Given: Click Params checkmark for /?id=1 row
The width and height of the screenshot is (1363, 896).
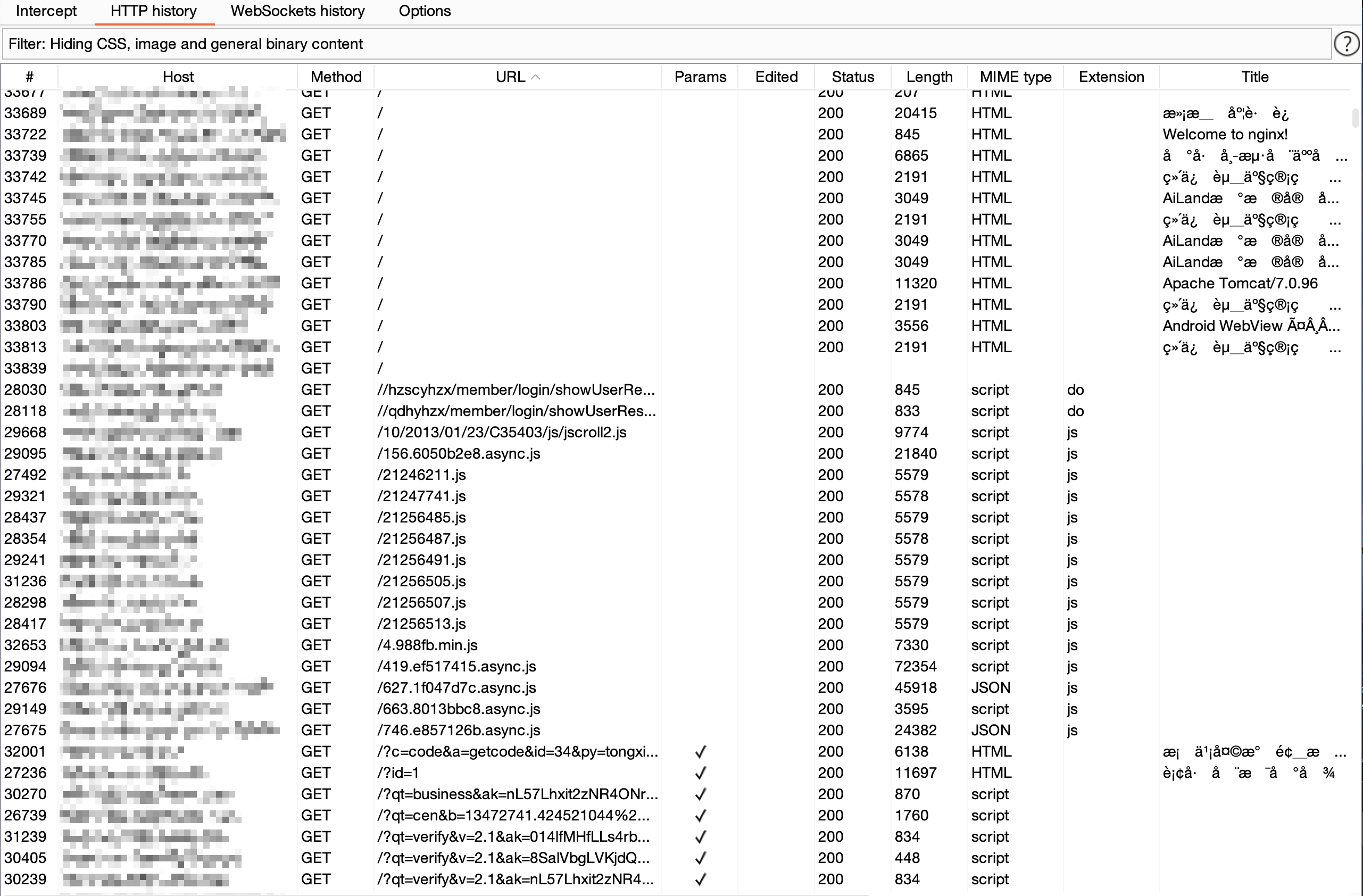Looking at the screenshot, I should click(x=700, y=773).
